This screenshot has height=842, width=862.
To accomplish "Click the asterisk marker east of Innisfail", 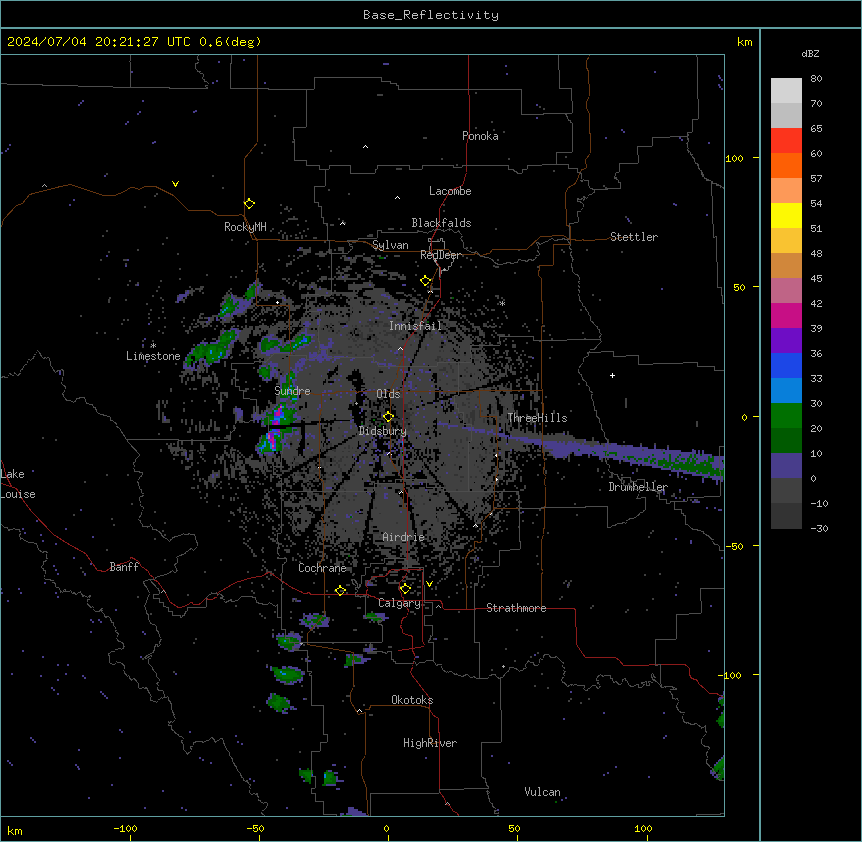I will click(502, 303).
